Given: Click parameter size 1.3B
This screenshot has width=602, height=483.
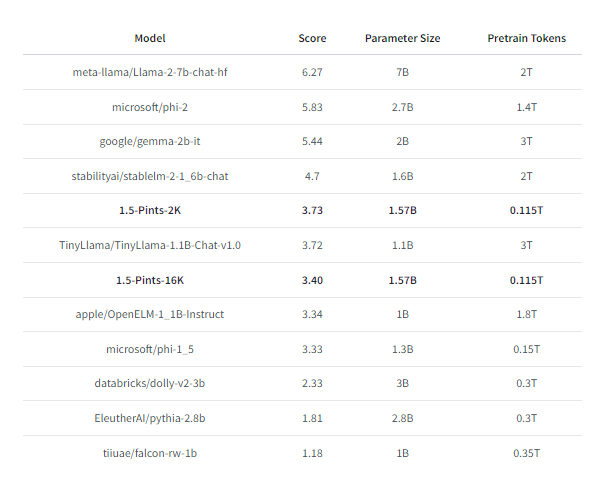Looking at the screenshot, I should 402,349.
